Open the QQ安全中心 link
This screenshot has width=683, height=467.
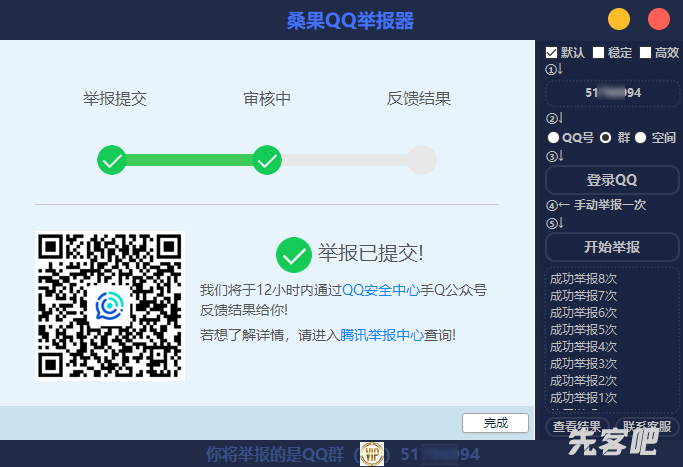pyautogui.click(x=380, y=290)
